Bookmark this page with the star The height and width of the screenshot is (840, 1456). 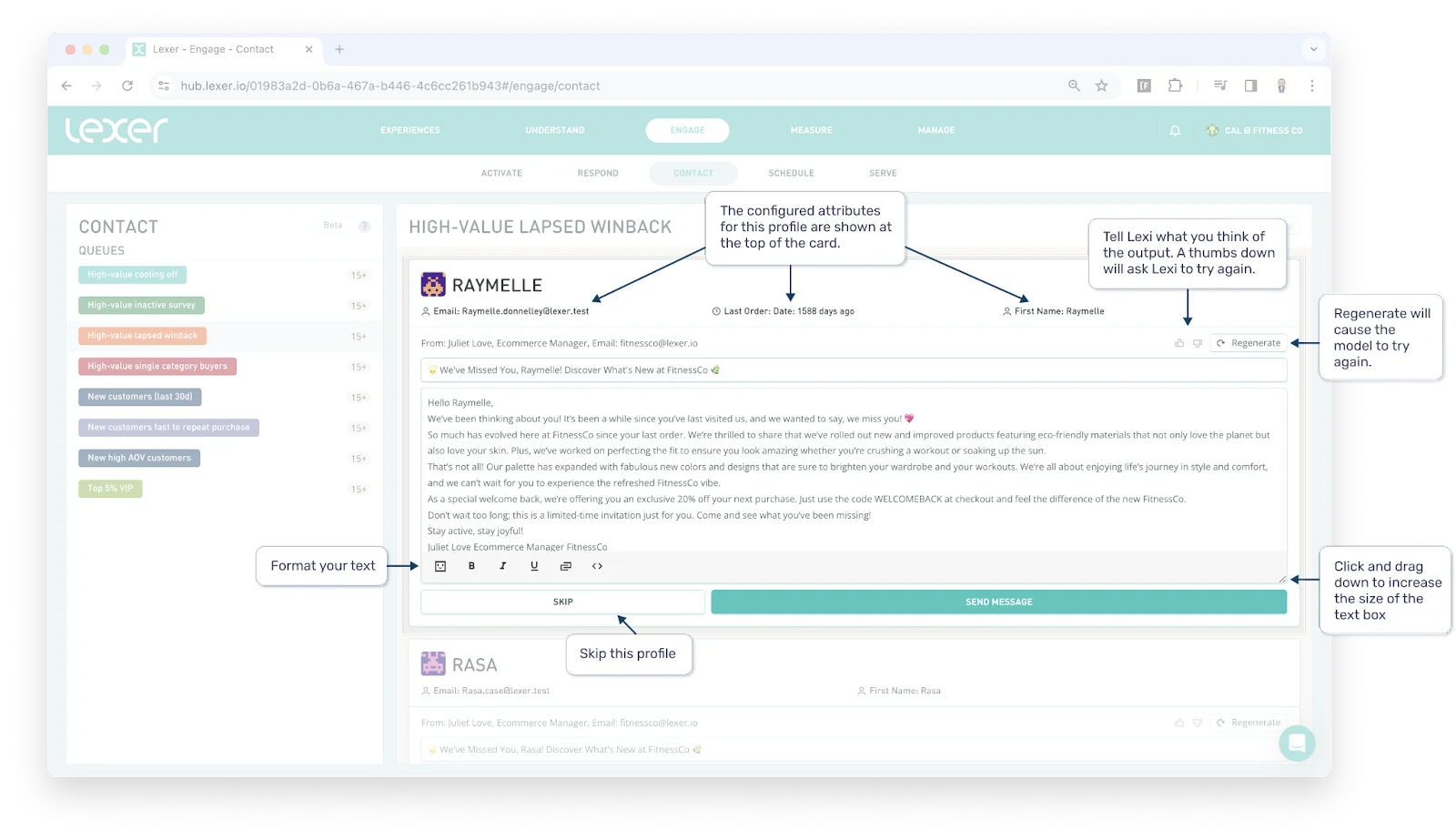(1102, 86)
